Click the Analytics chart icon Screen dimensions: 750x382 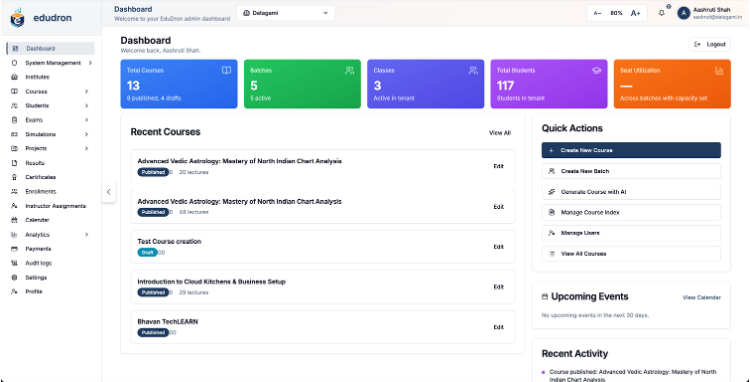pyautogui.click(x=14, y=235)
